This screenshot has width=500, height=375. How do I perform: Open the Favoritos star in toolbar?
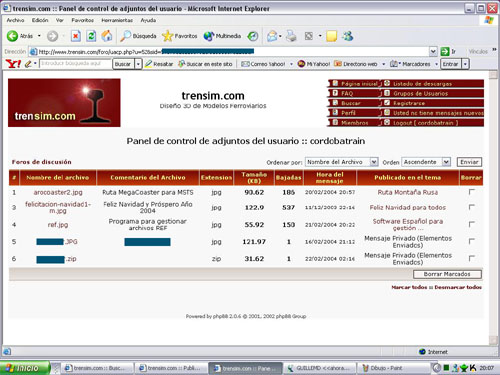pyautogui.click(x=167, y=36)
